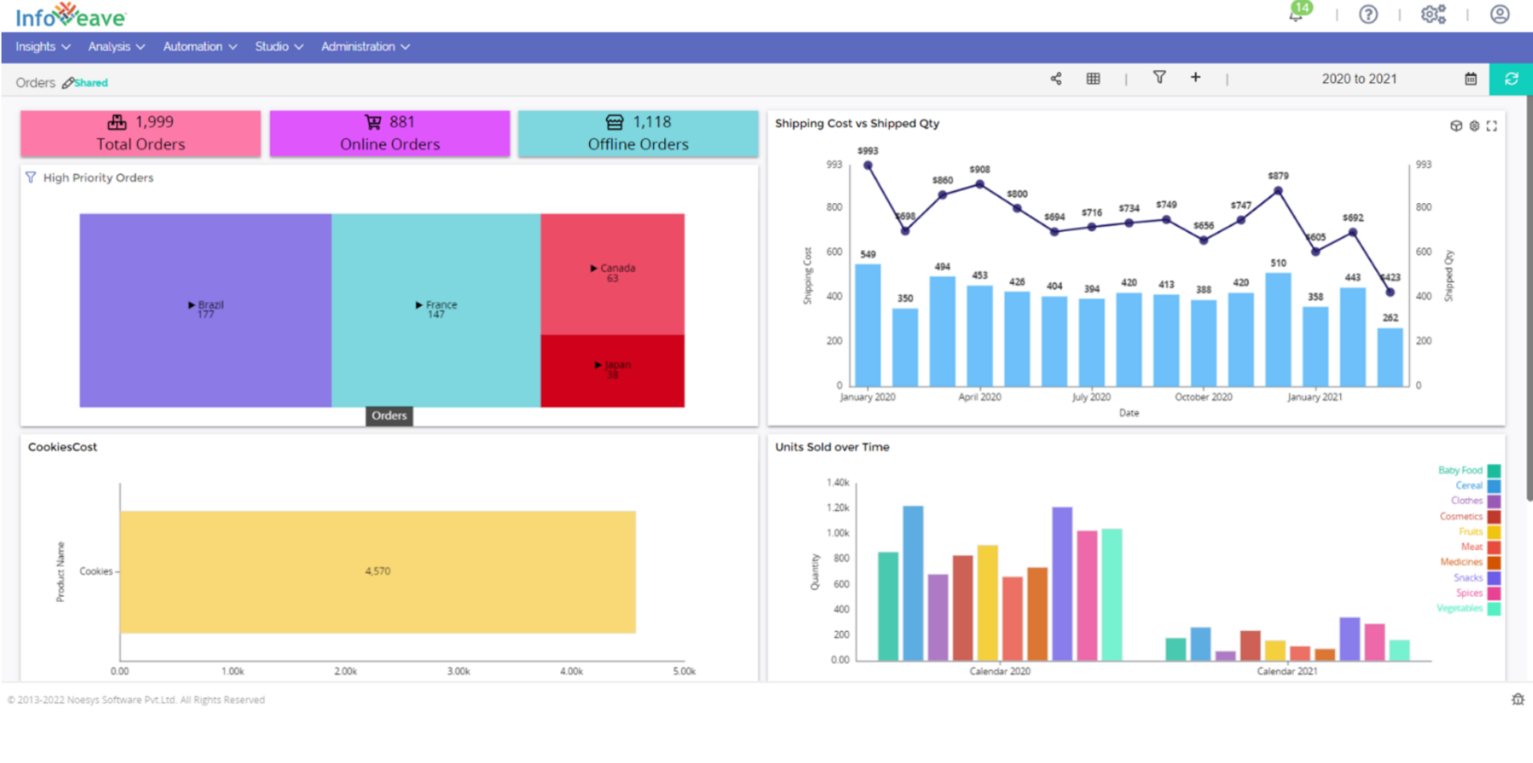Expand the Automation dropdown menu

(x=200, y=46)
